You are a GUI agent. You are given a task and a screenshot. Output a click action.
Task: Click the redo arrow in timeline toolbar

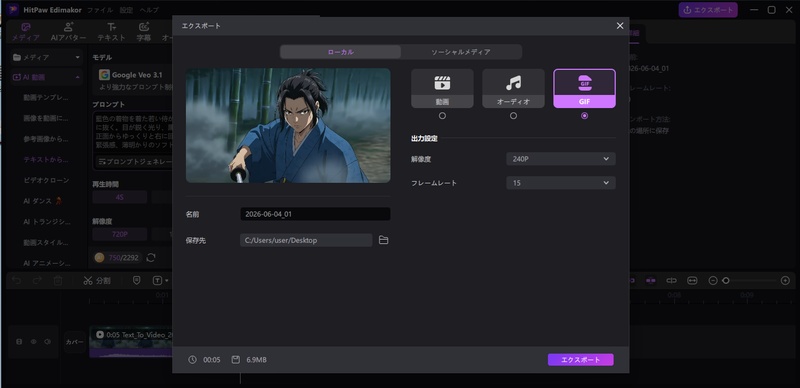37,281
